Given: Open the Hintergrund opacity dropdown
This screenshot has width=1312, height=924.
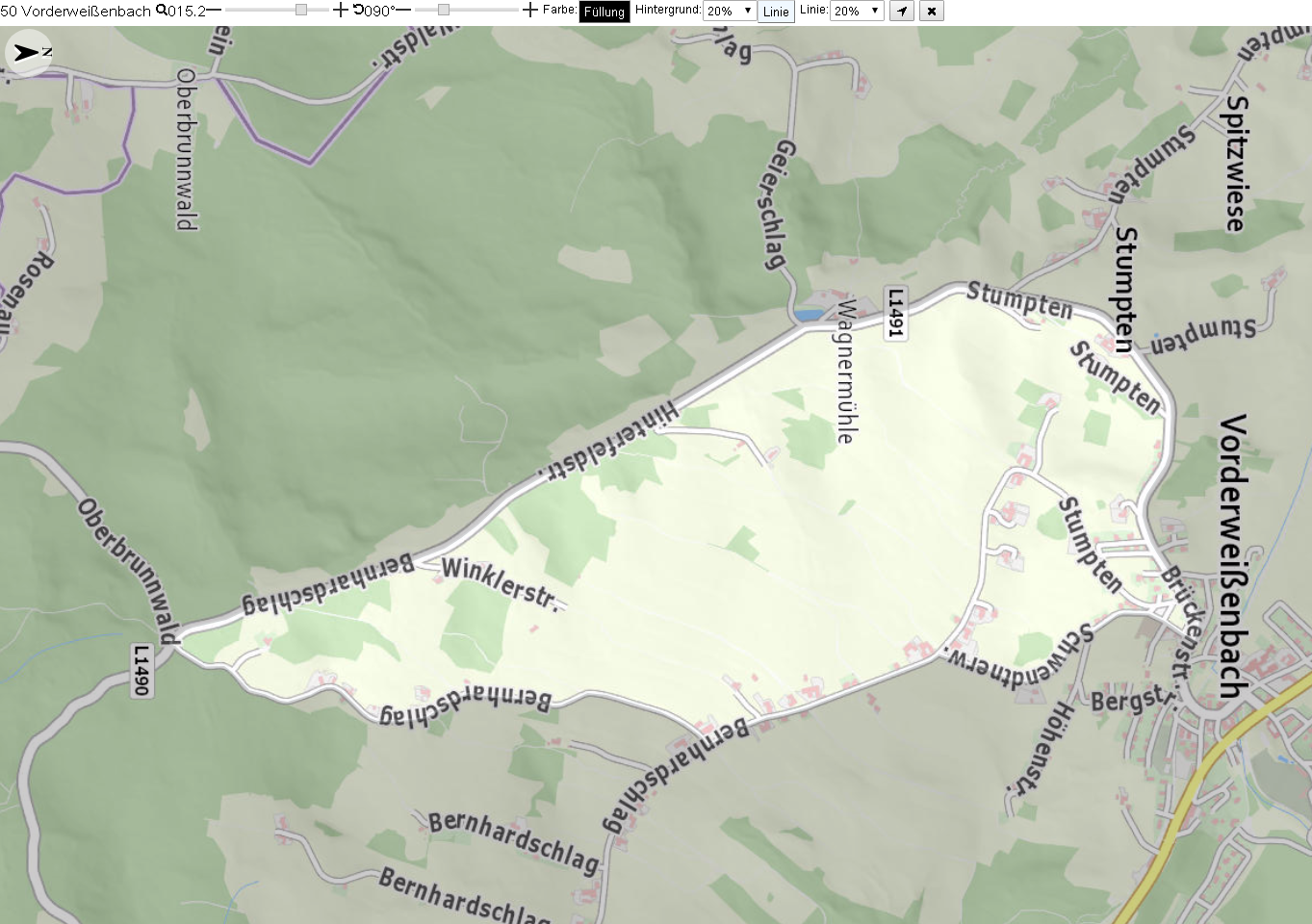Looking at the screenshot, I should (729, 11).
